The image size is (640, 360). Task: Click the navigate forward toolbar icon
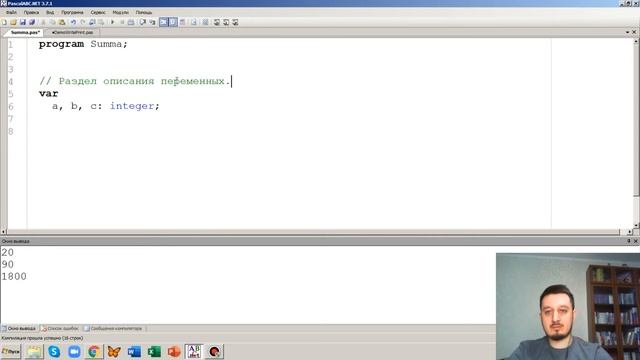[x=101, y=22]
